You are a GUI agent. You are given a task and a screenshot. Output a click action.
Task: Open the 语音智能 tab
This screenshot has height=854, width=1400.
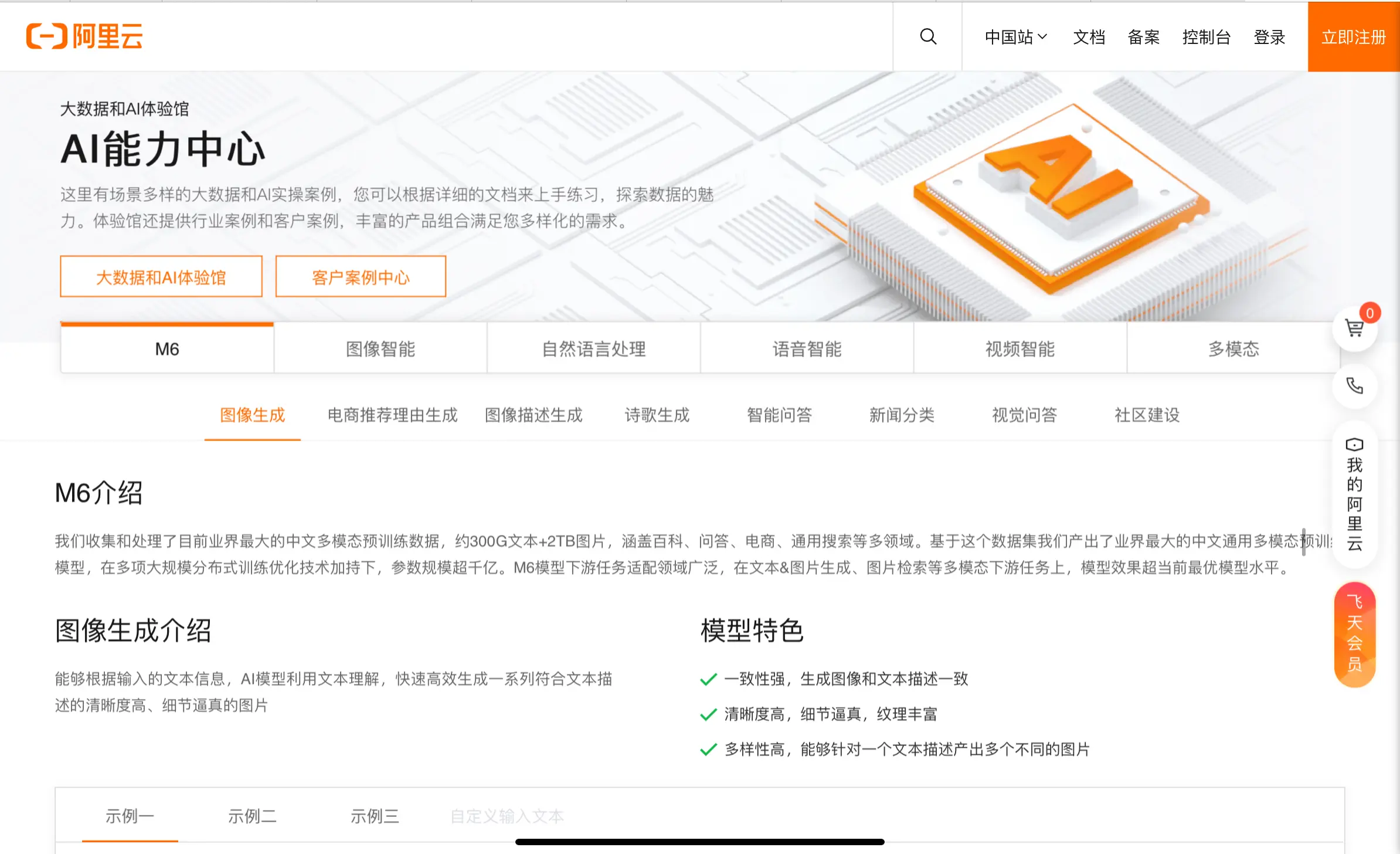click(807, 348)
